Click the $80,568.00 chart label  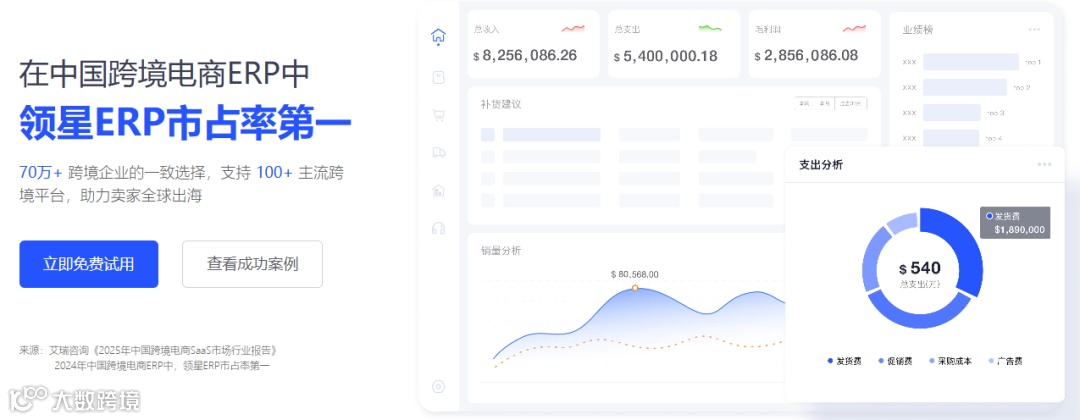tap(634, 274)
